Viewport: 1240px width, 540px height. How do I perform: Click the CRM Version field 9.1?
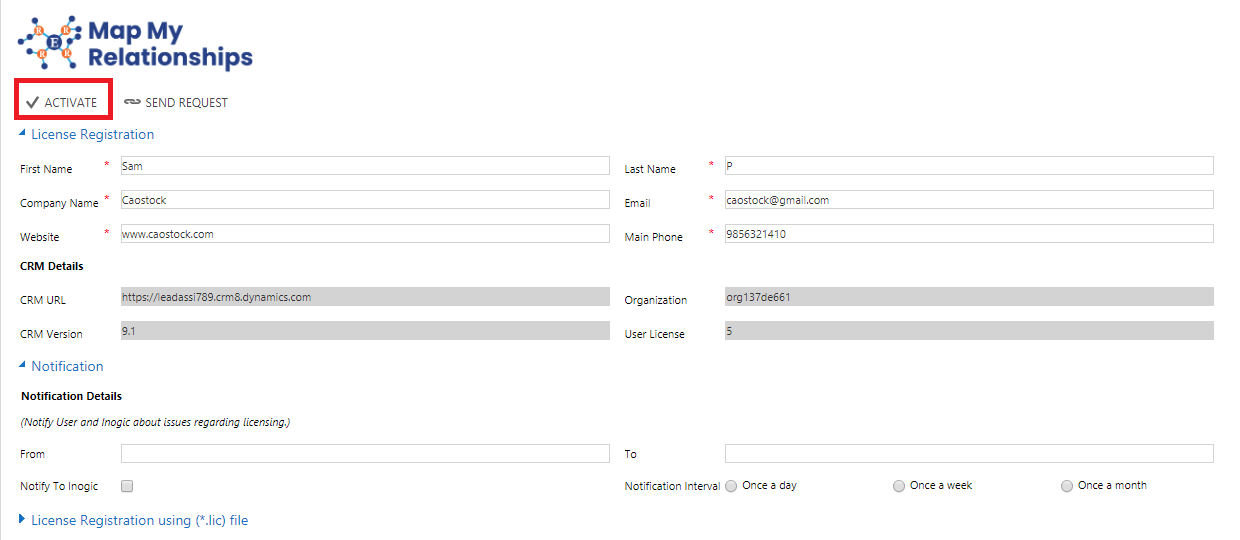click(365, 331)
